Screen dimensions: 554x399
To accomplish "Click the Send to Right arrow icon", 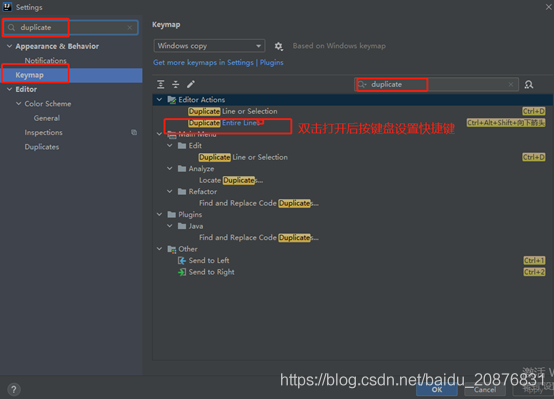I will [182, 272].
